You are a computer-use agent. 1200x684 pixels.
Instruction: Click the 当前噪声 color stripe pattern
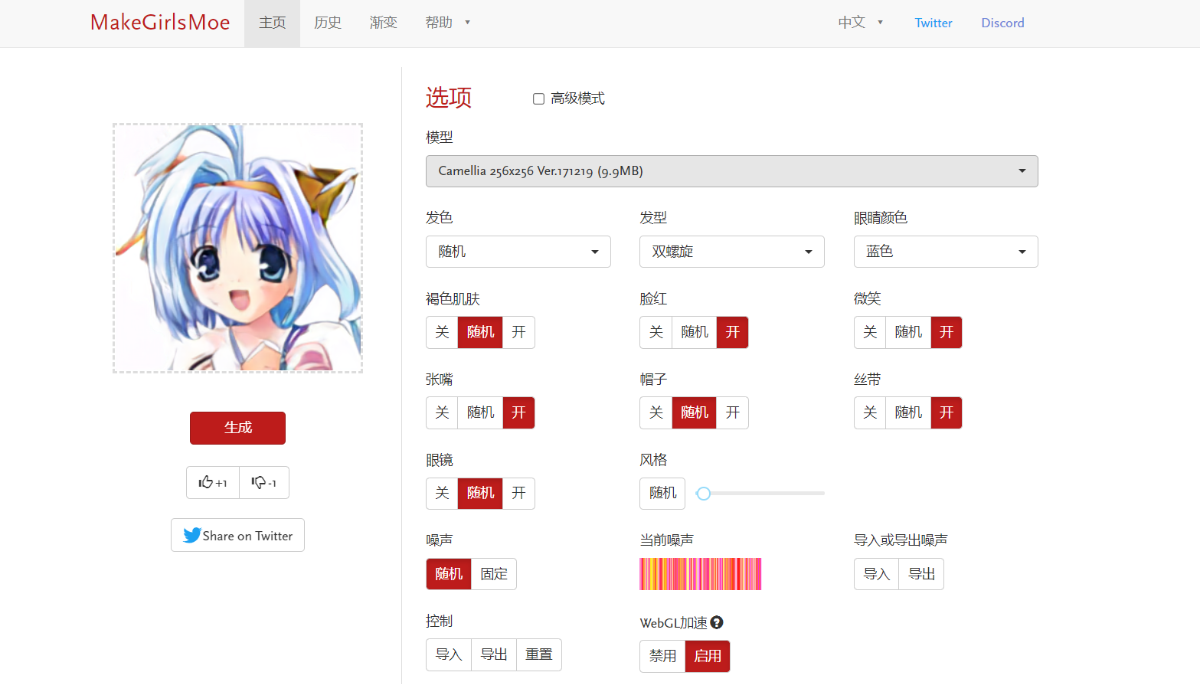click(700, 574)
